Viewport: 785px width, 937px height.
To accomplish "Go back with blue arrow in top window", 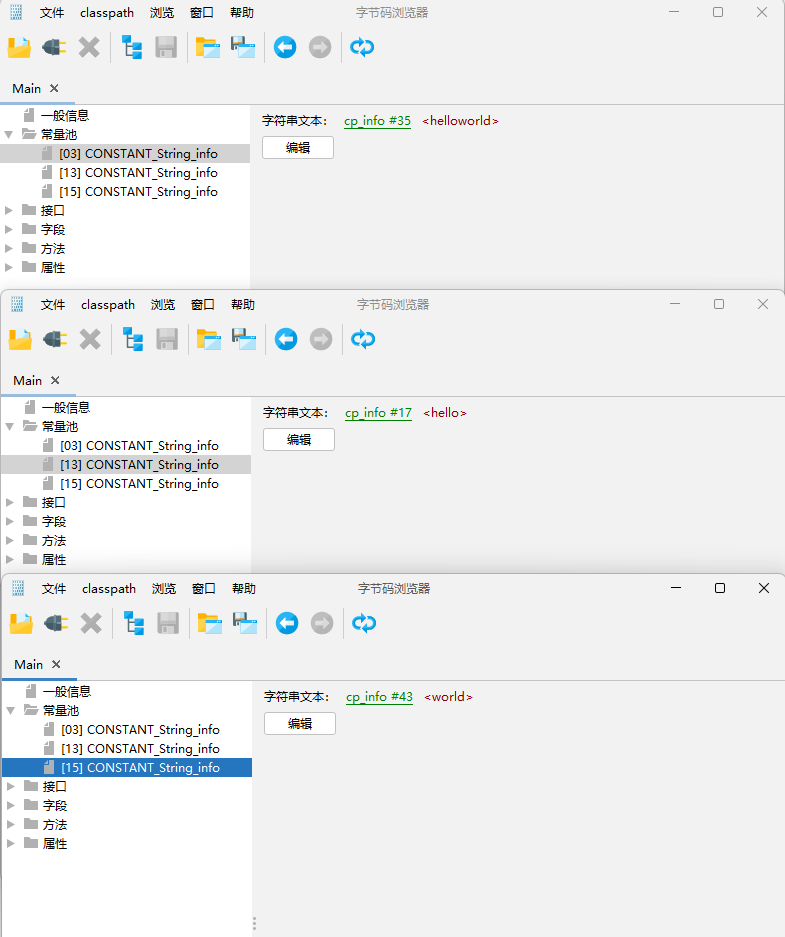I will tap(285, 47).
